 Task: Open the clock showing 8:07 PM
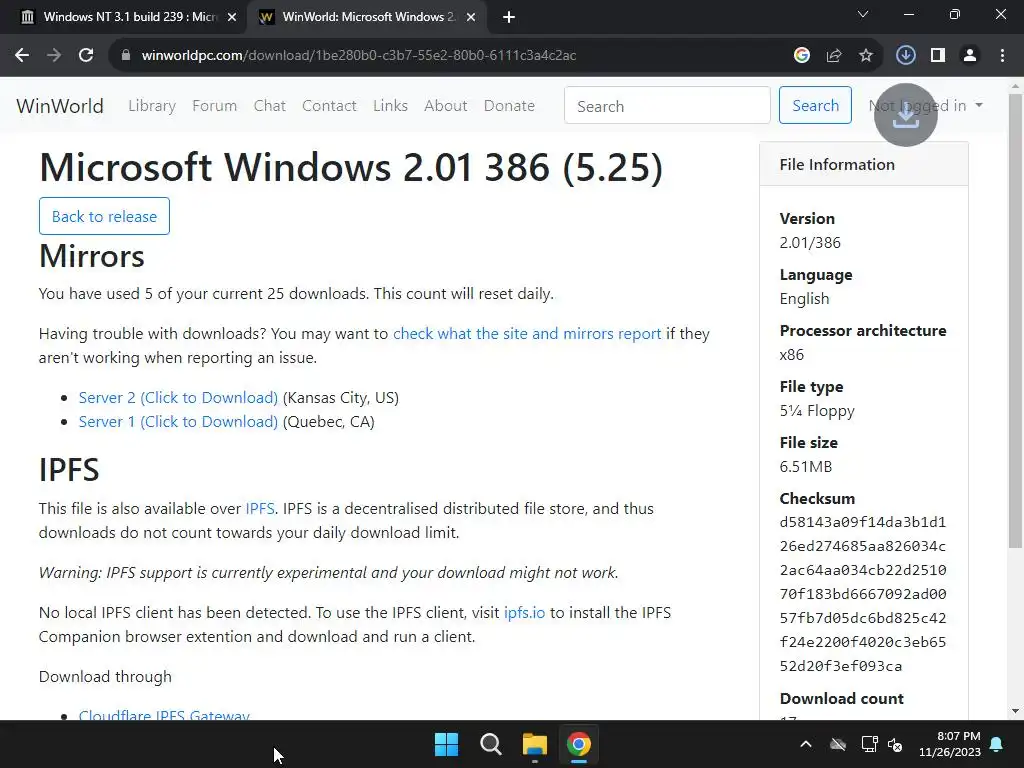click(950, 744)
